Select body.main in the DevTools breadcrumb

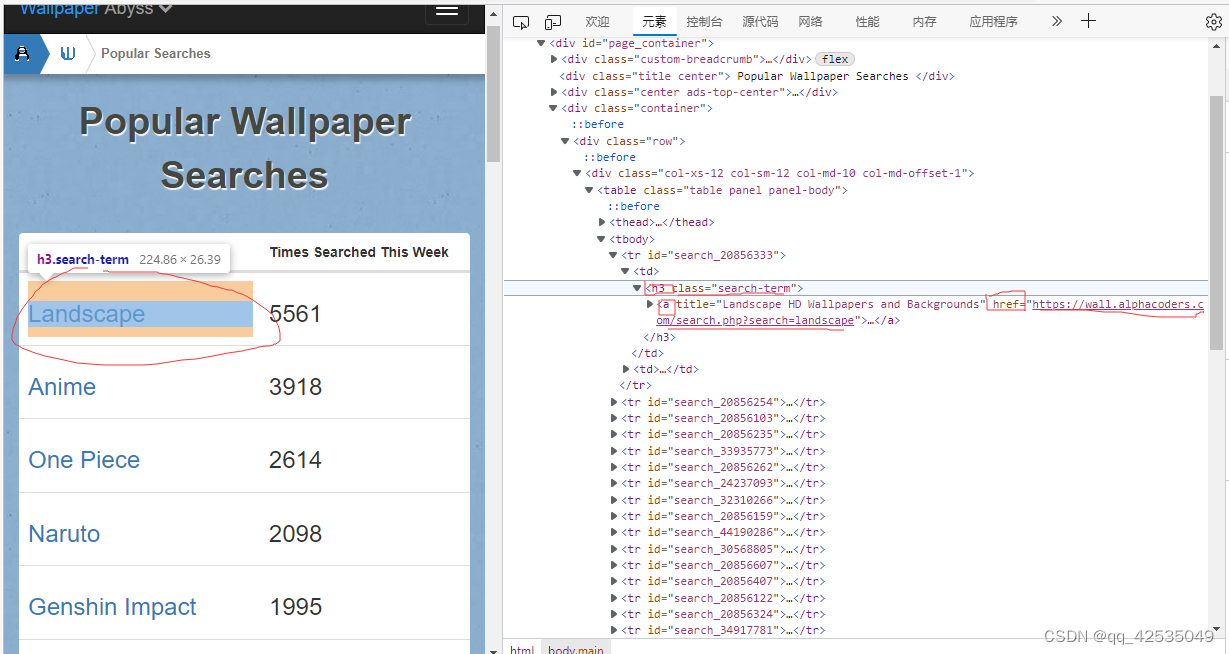point(575,648)
